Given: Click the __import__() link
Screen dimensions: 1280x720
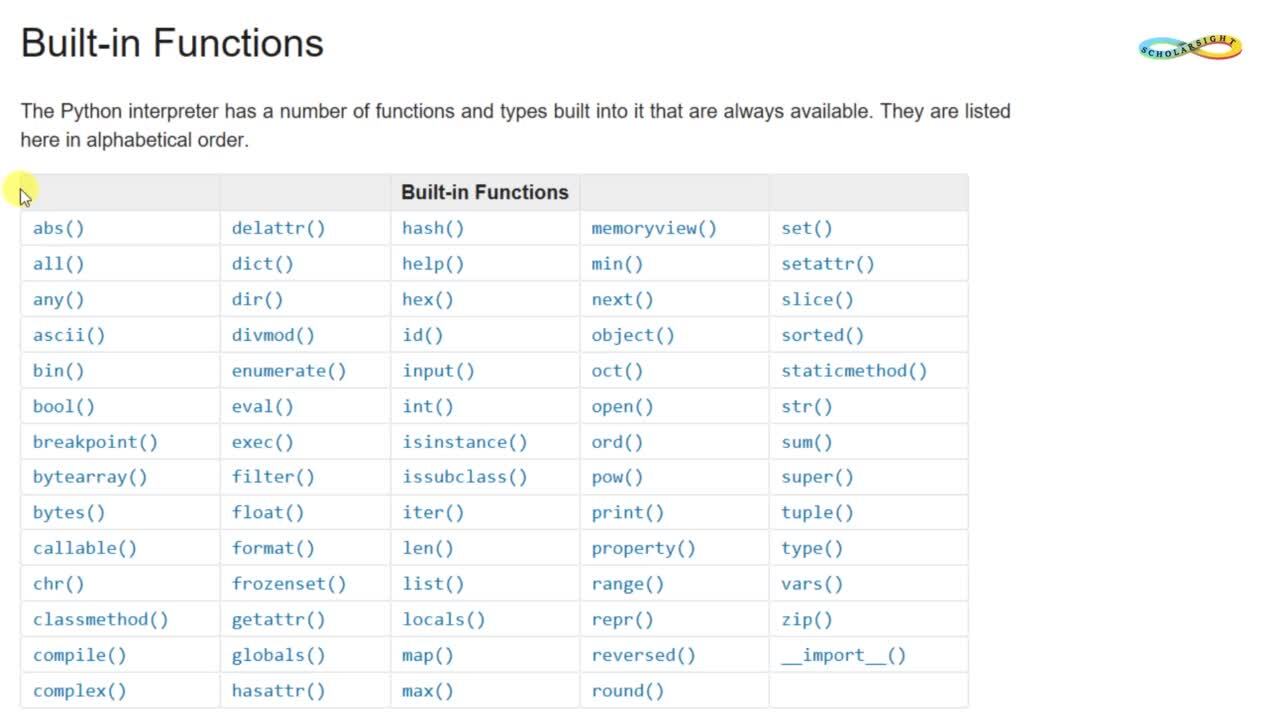Looking at the screenshot, I should [843, 655].
